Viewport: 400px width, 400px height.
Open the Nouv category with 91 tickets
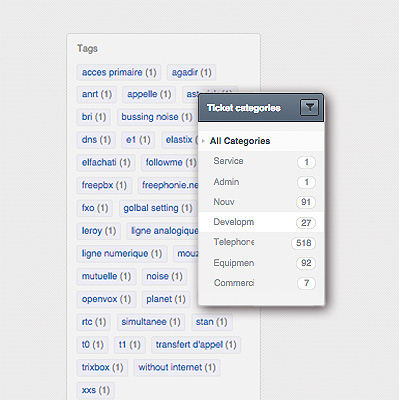(x=224, y=202)
